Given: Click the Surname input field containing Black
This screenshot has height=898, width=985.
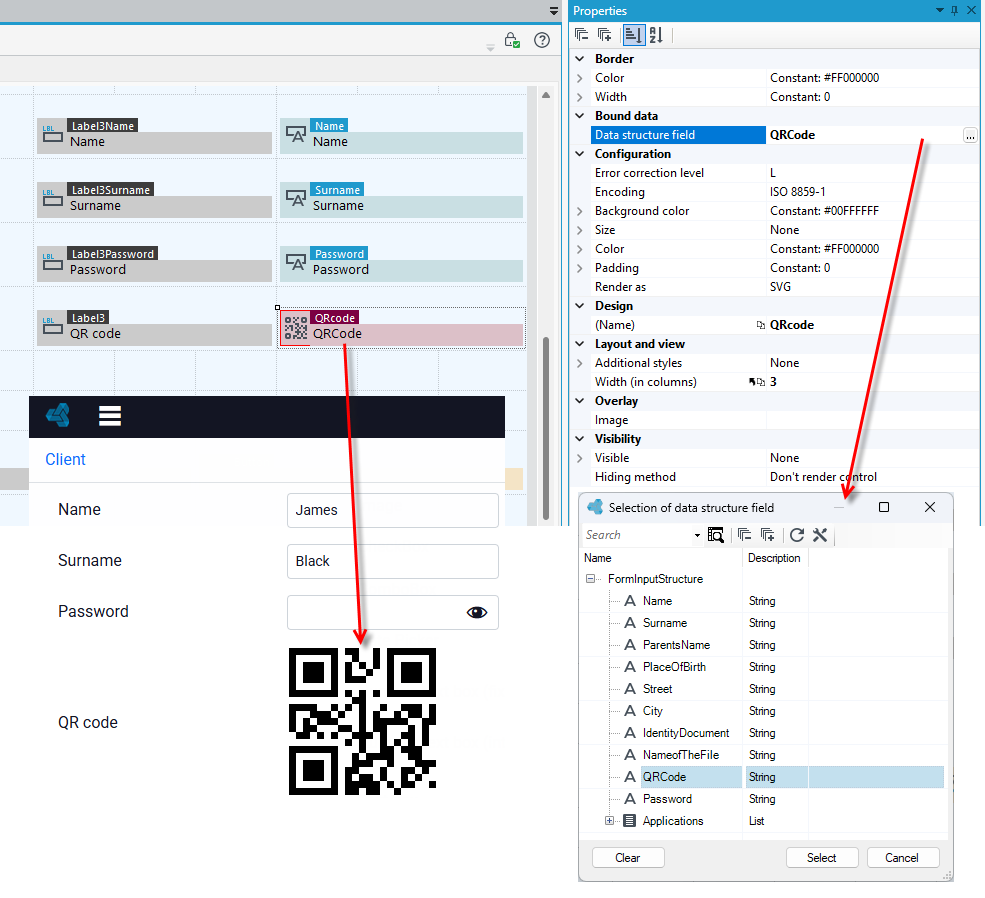Looking at the screenshot, I should pos(393,561).
